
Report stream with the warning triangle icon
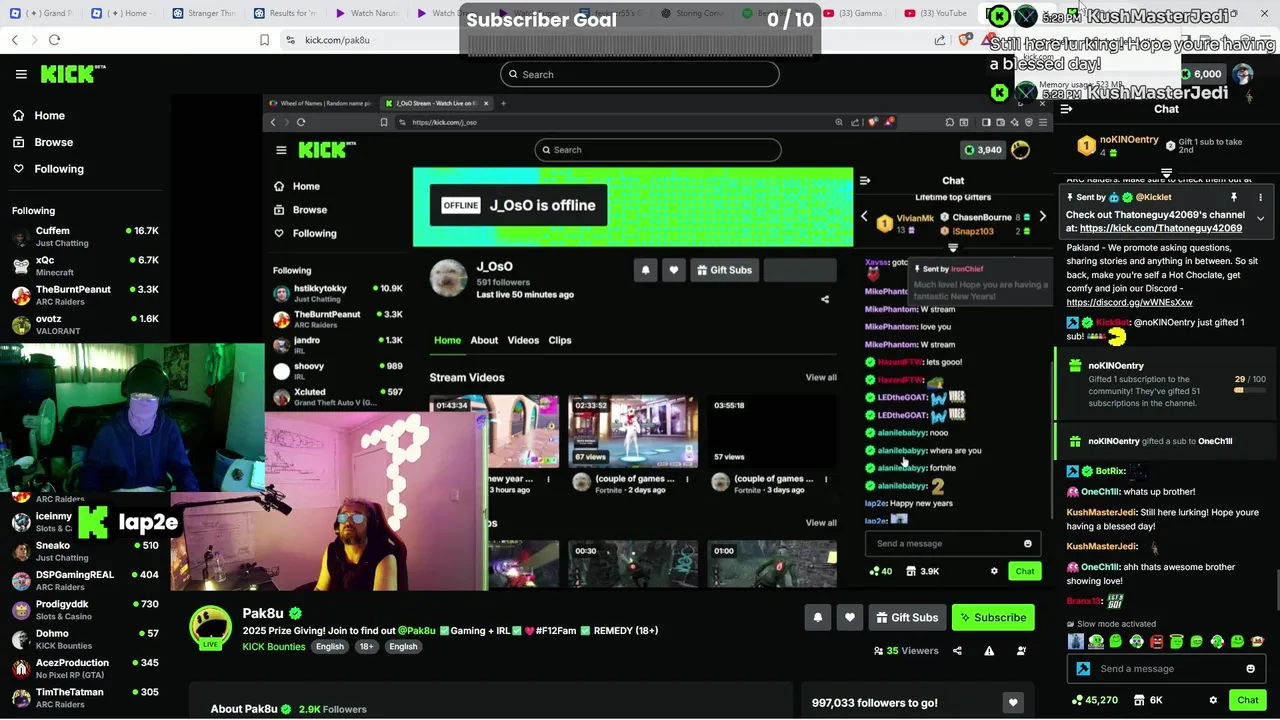[x=989, y=651]
